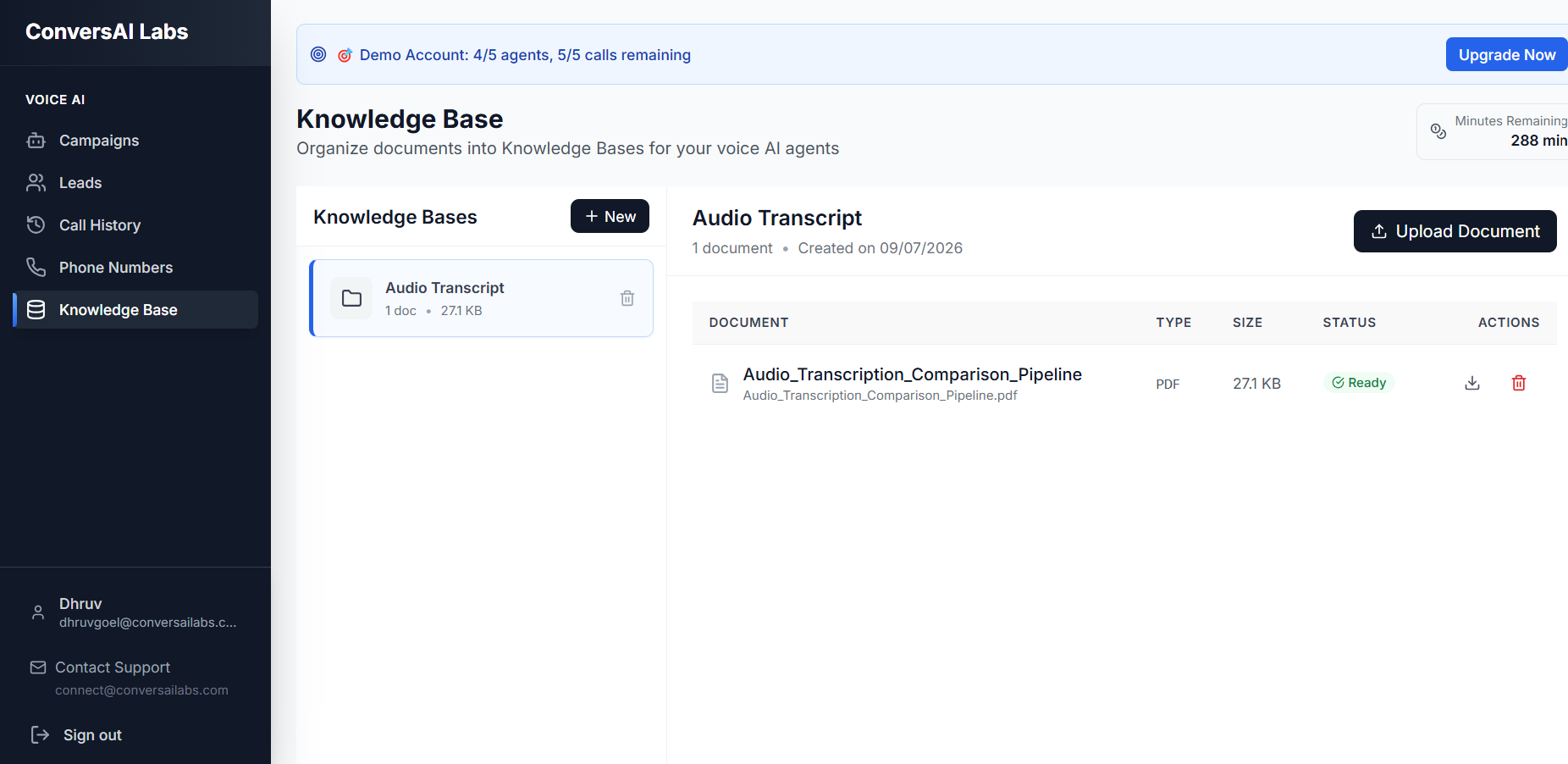Click the ConversAI Labs logo text
Image resolution: width=1568 pixels, height=764 pixels.
(107, 31)
